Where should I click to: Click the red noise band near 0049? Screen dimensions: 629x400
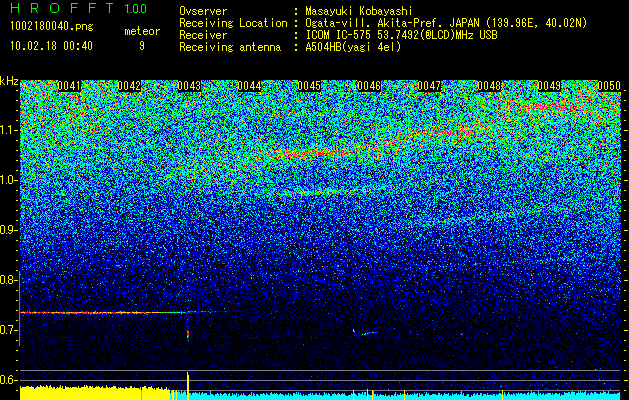pyautogui.click(x=550, y=107)
